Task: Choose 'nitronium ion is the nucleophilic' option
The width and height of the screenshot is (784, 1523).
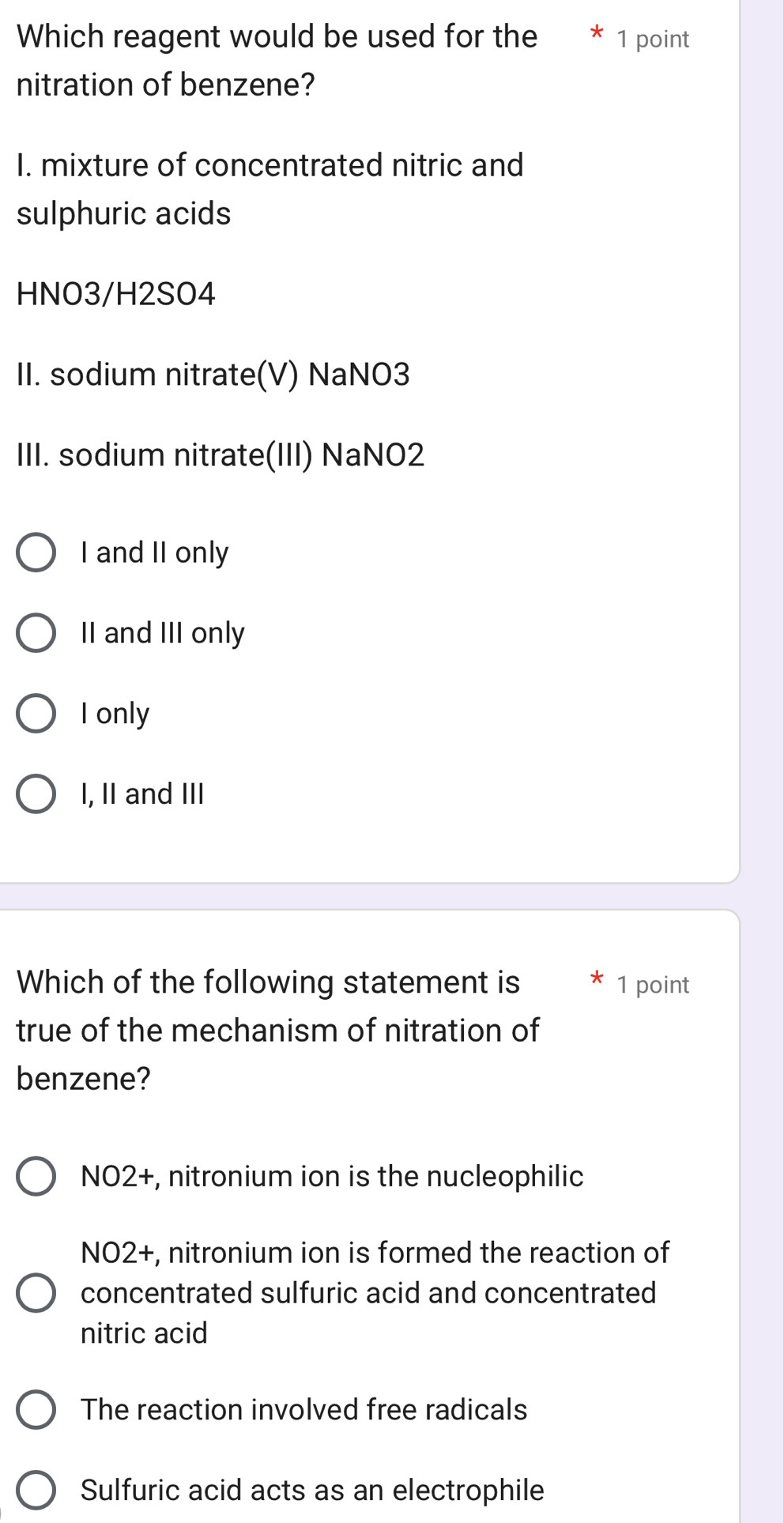Action: click(36, 1176)
